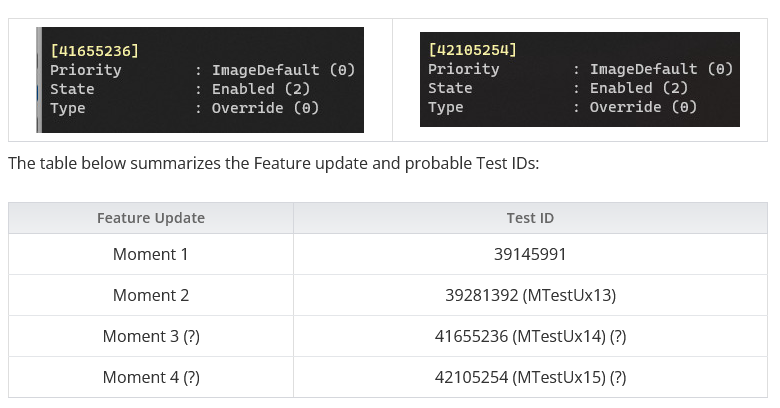Select the Moment 3 (?) table cell
The image size is (780, 408).
point(151,336)
